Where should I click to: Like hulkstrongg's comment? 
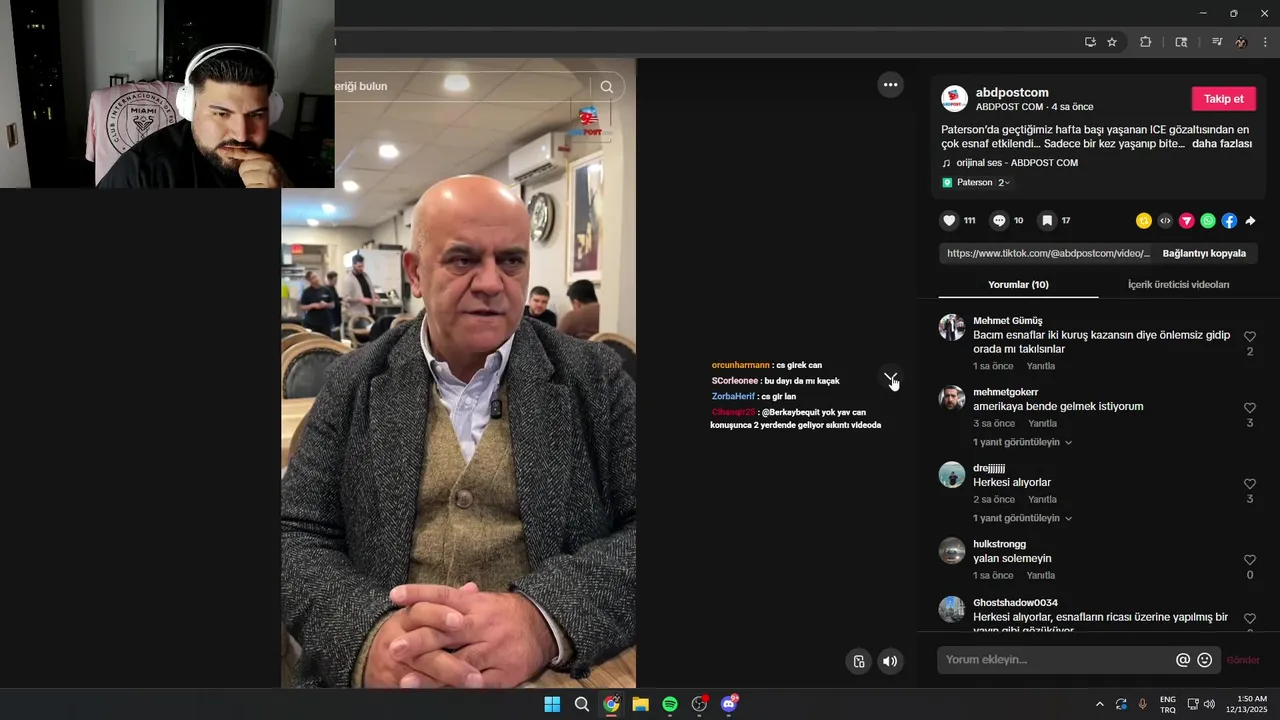tap(1249, 560)
